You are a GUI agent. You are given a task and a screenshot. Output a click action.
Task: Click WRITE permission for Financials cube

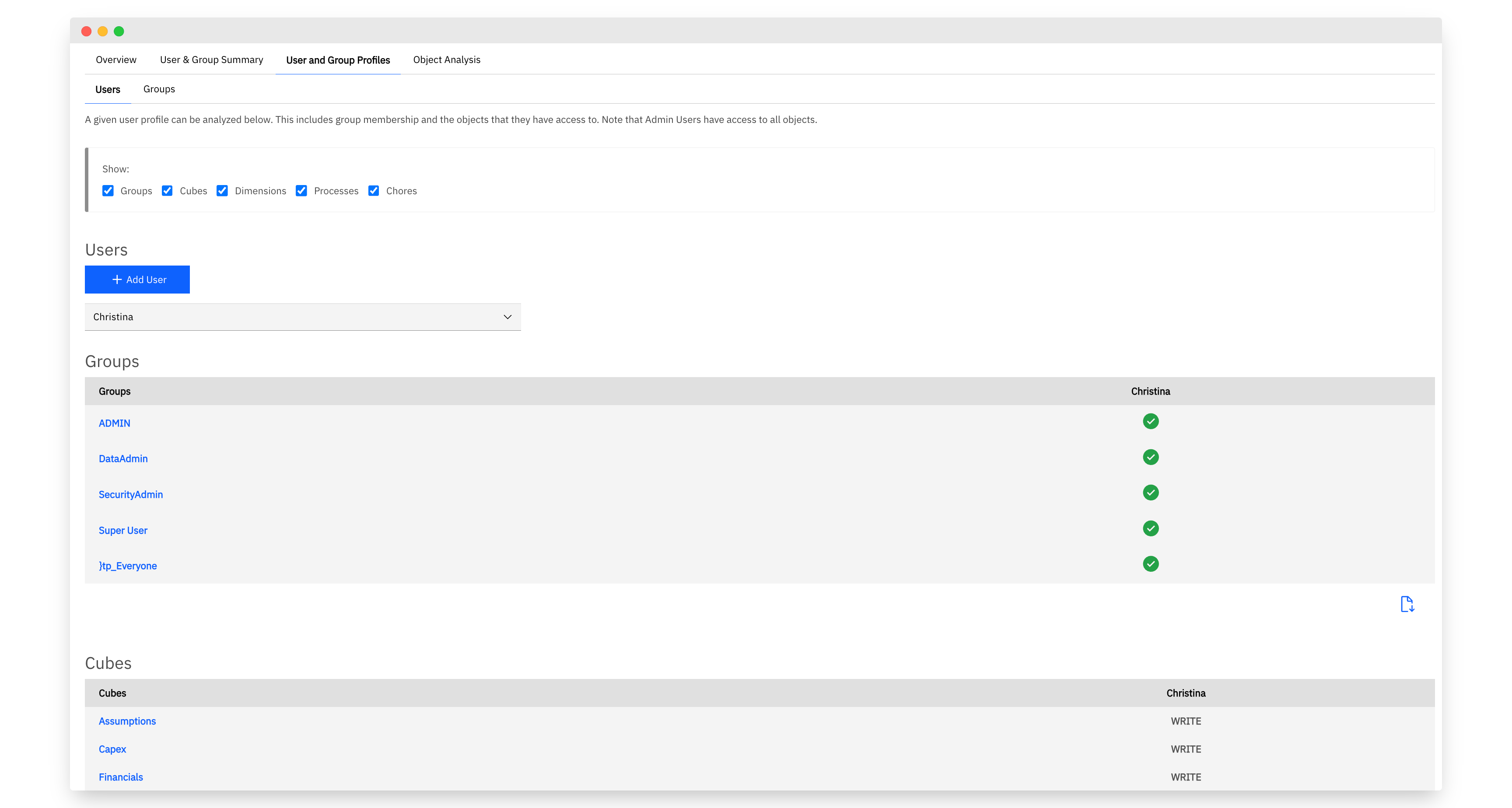pos(1186,777)
